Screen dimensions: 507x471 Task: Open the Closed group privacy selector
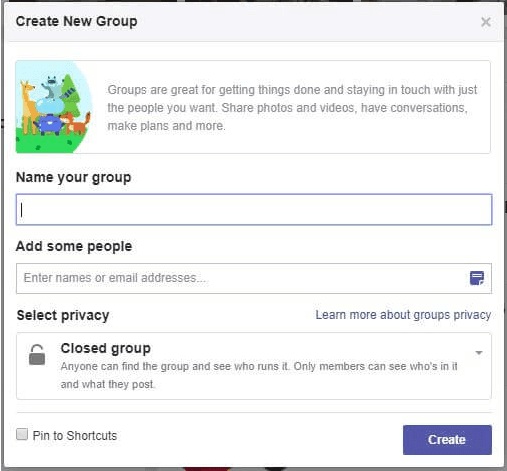[254, 366]
